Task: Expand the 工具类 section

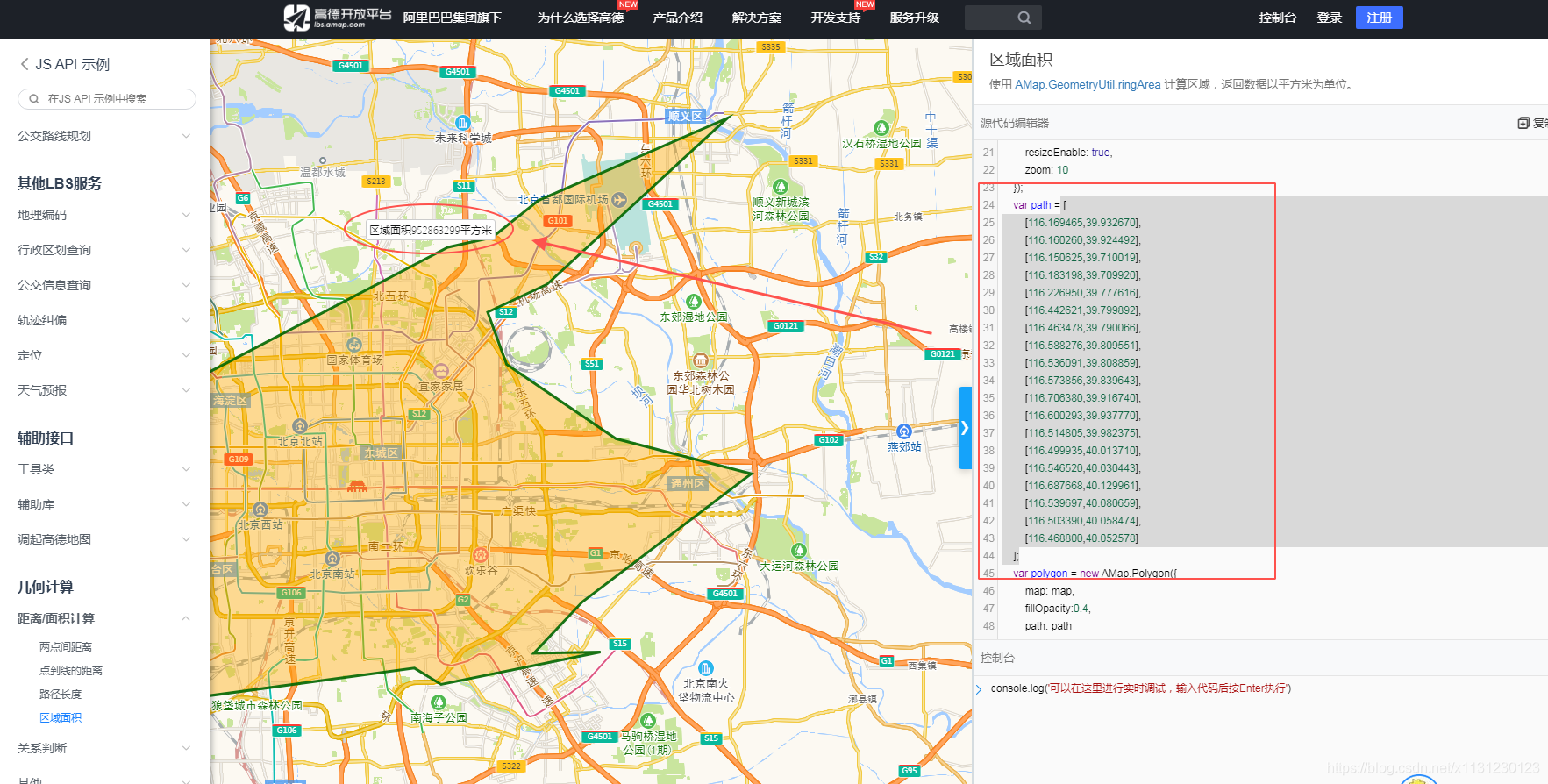Action: tap(105, 469)
